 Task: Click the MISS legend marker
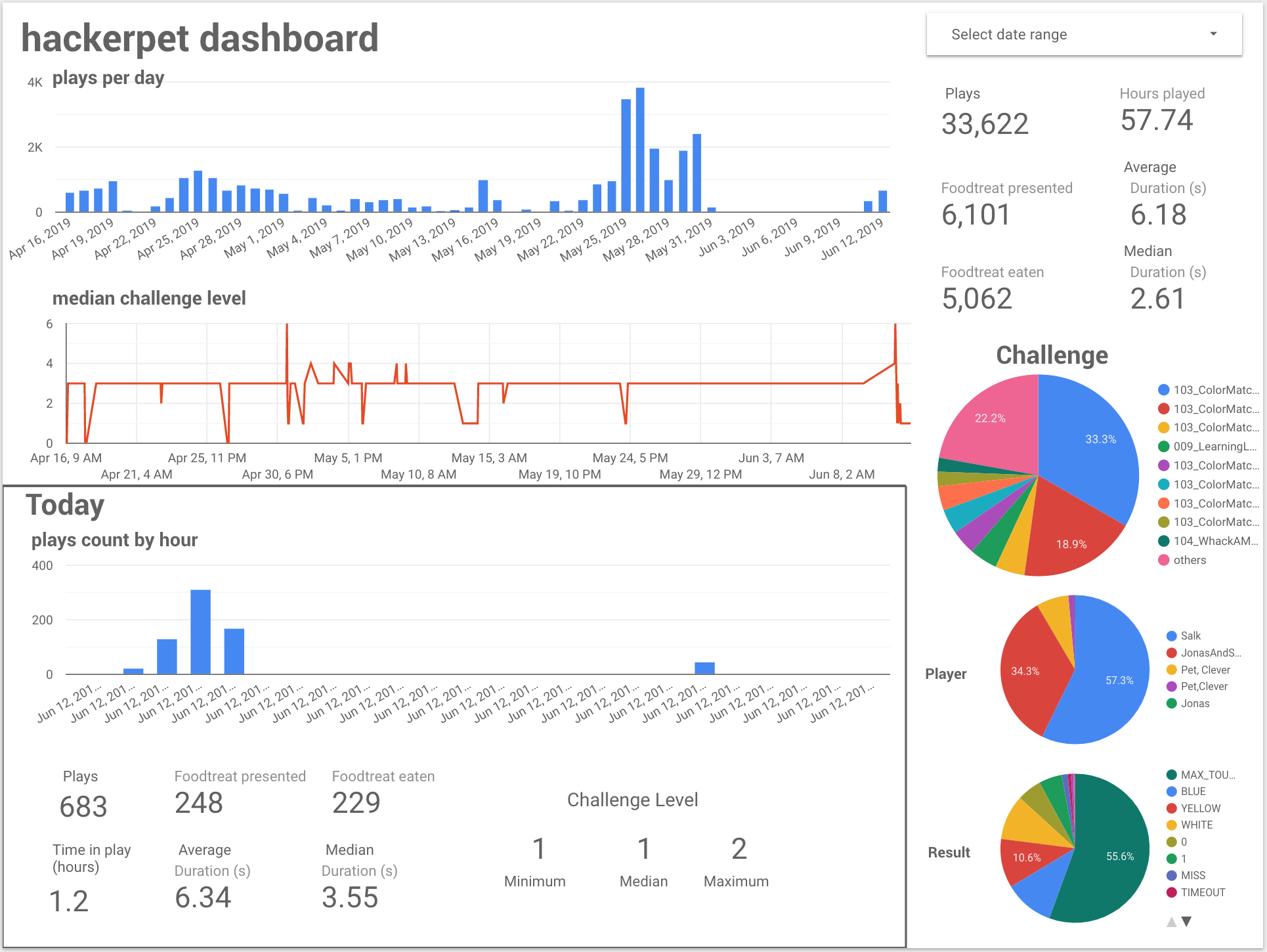(x=1171, y=875)
